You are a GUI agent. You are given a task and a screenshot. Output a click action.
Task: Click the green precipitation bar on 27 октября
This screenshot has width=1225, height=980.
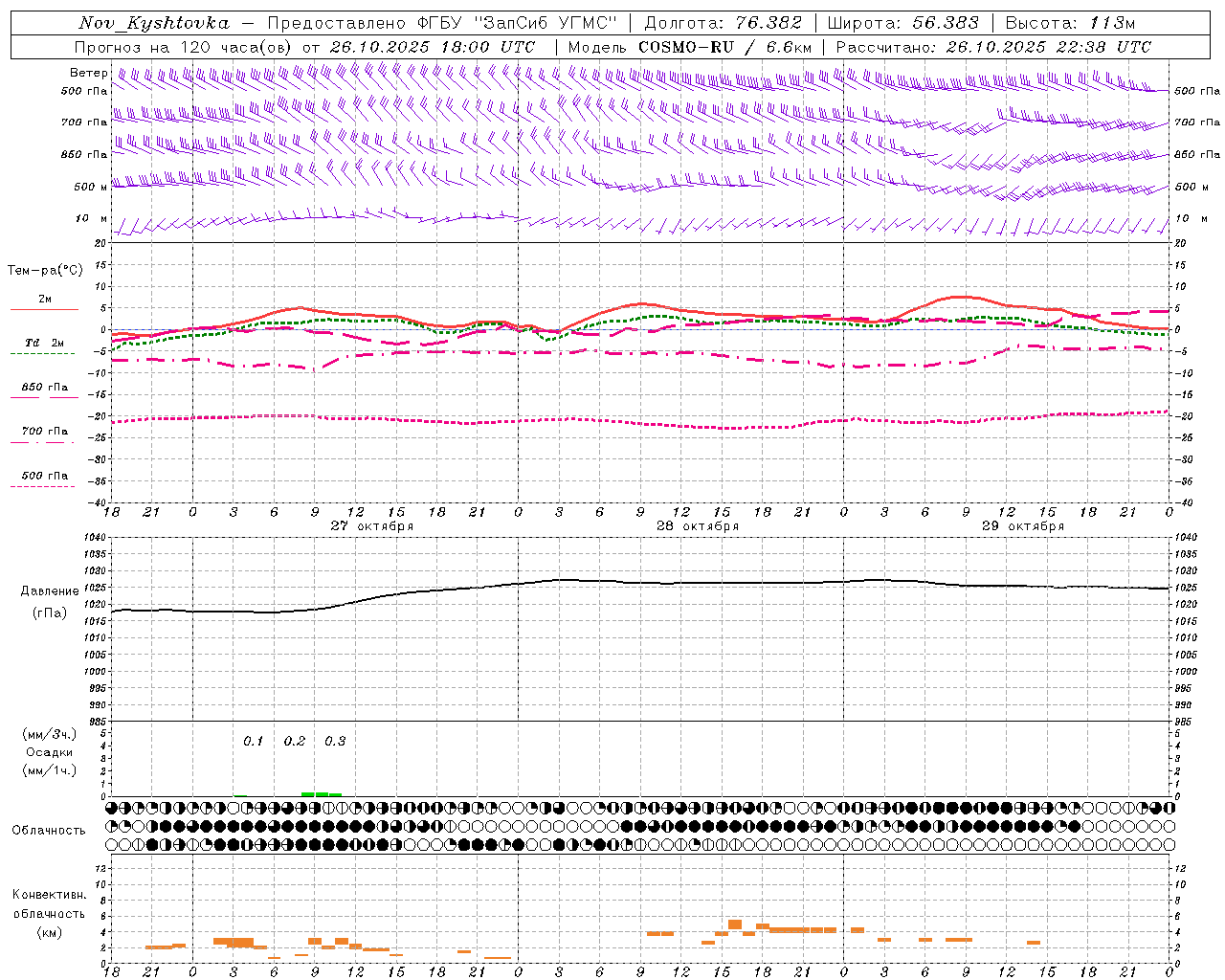[322, 793]
